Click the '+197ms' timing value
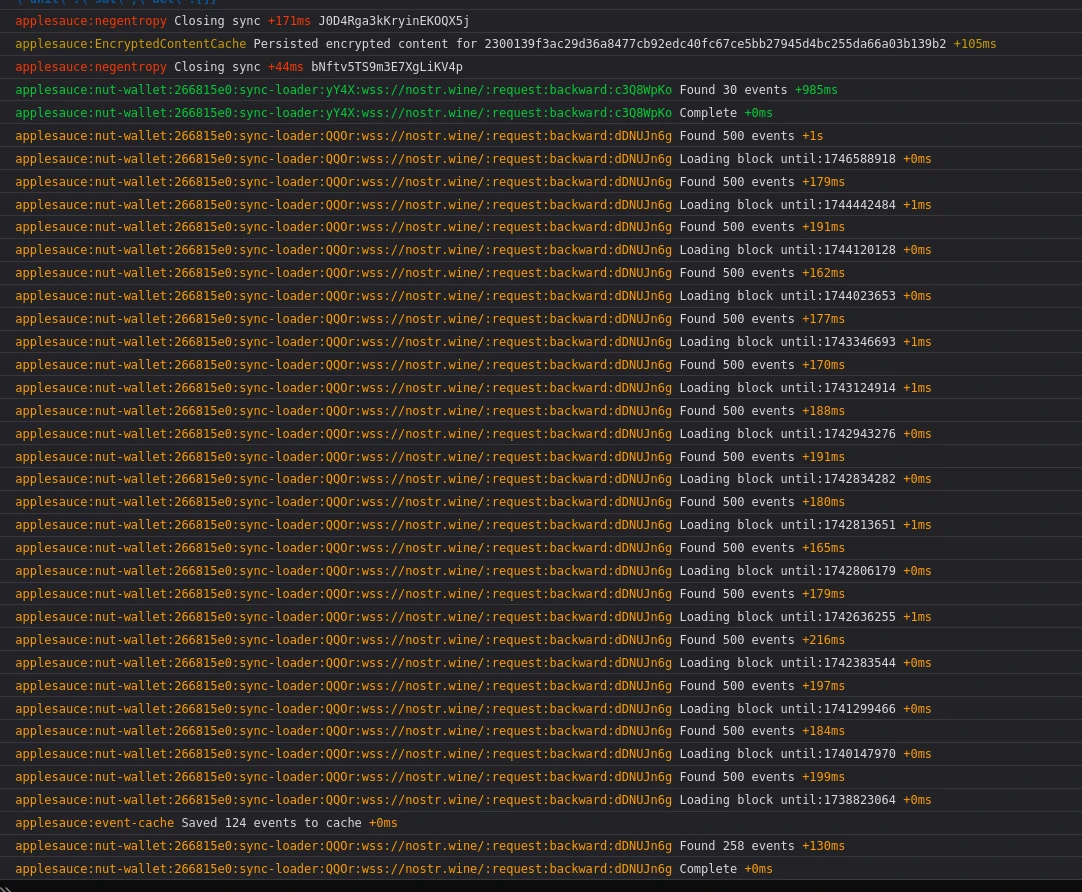The image size is (1082, 892). click(823, 686)
